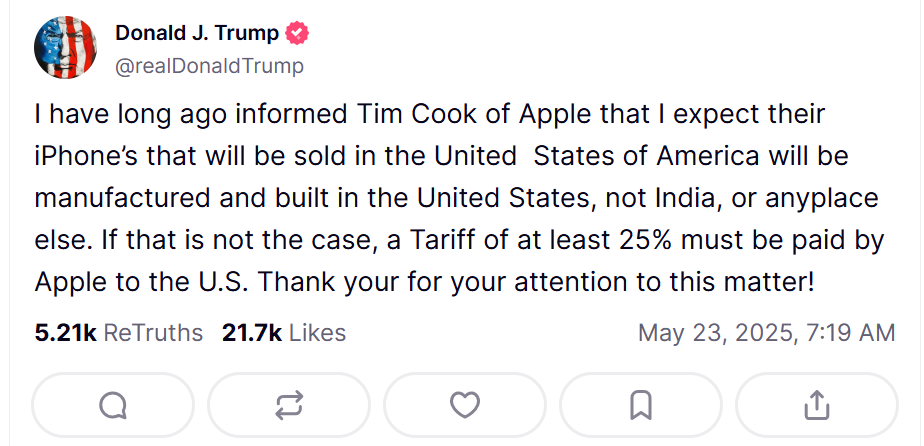Click the first line mentioning Tim Cook

click(x=430, y=114)
